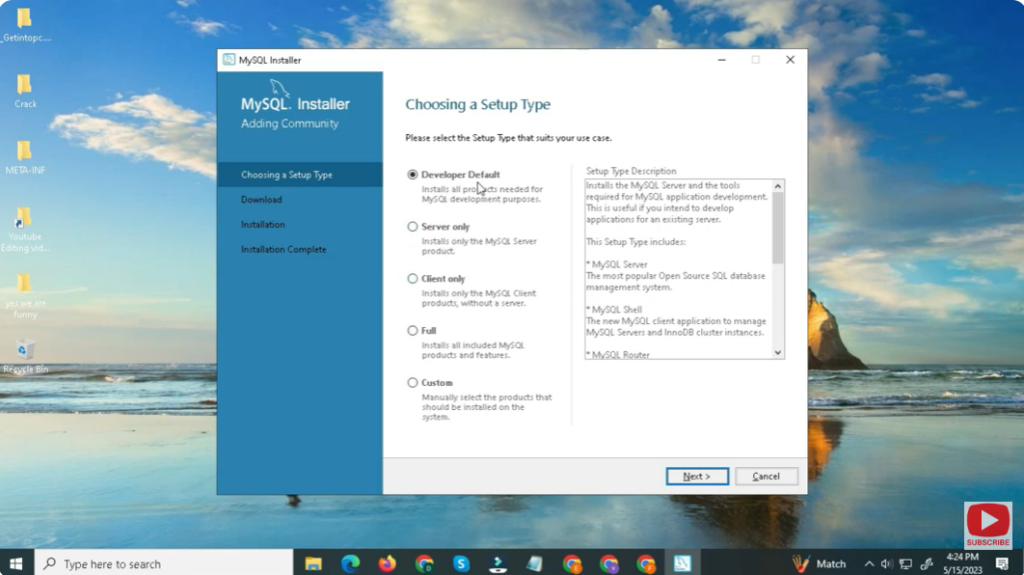Viewport: 1024px width, 575px height.
Task: Select the Getintopc folder on desktop
Action: click(x=25, y=25)
